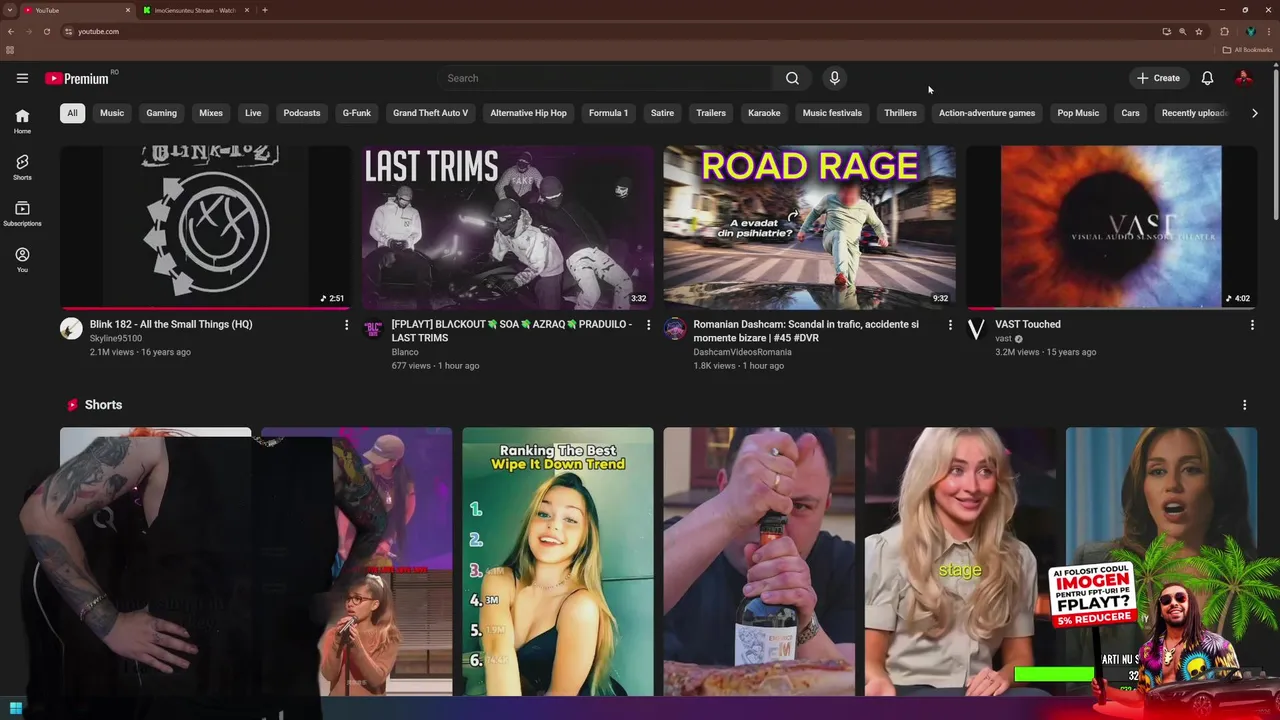This screenshot has height=720, width=1280.
Task: Select the Mixes filter chip
Action: point(211,113)
